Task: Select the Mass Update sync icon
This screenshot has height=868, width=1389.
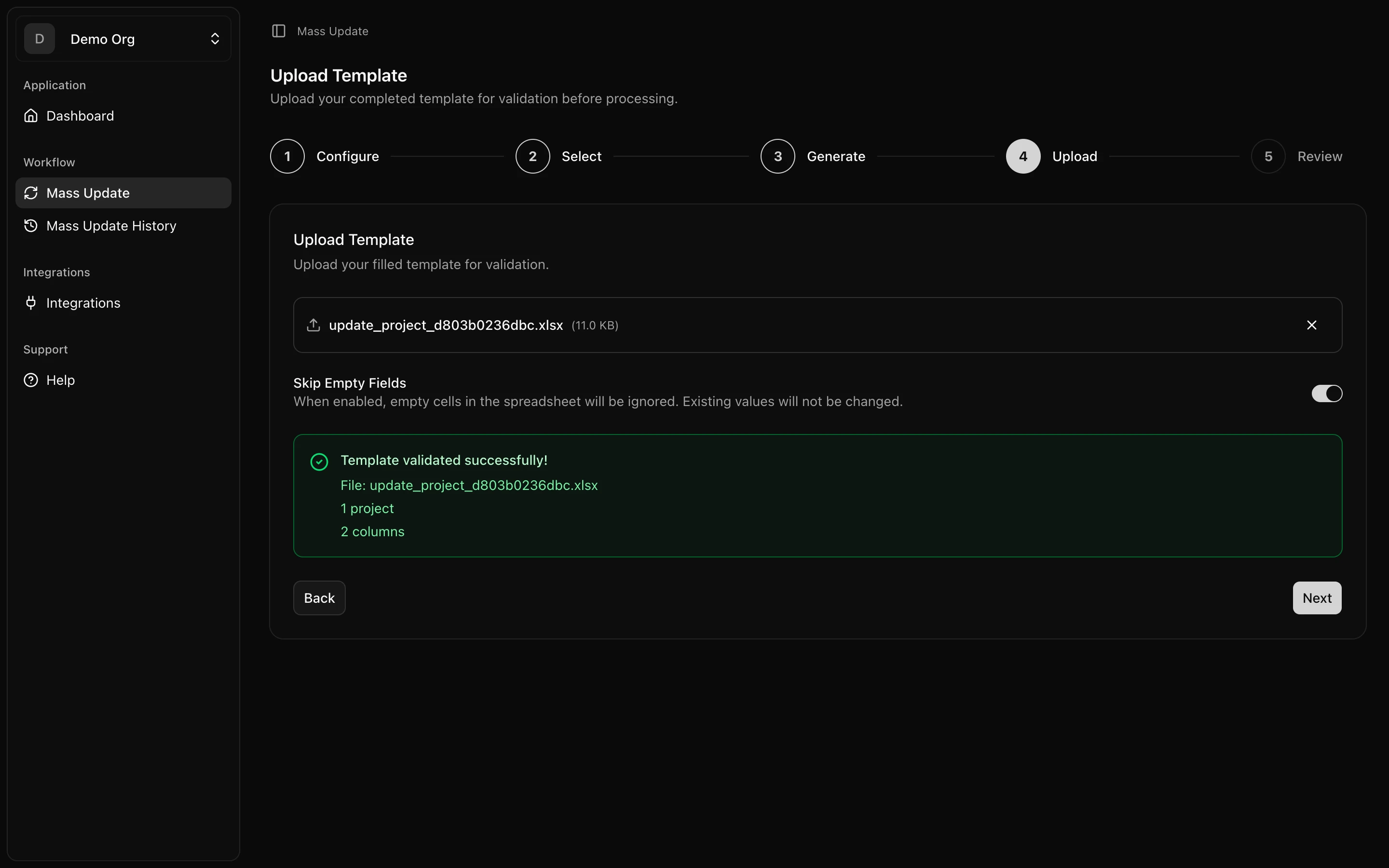Action: (x=31, y=193)
